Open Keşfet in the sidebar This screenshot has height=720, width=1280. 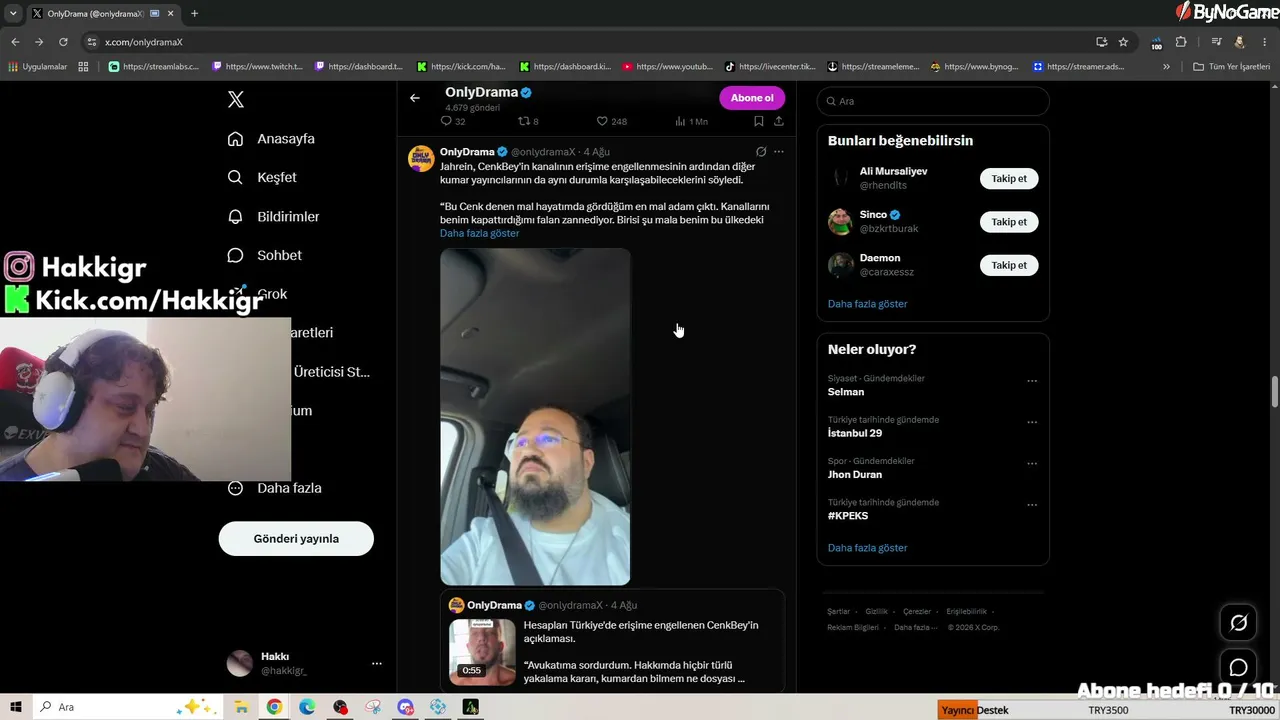(x=262, y=177)
